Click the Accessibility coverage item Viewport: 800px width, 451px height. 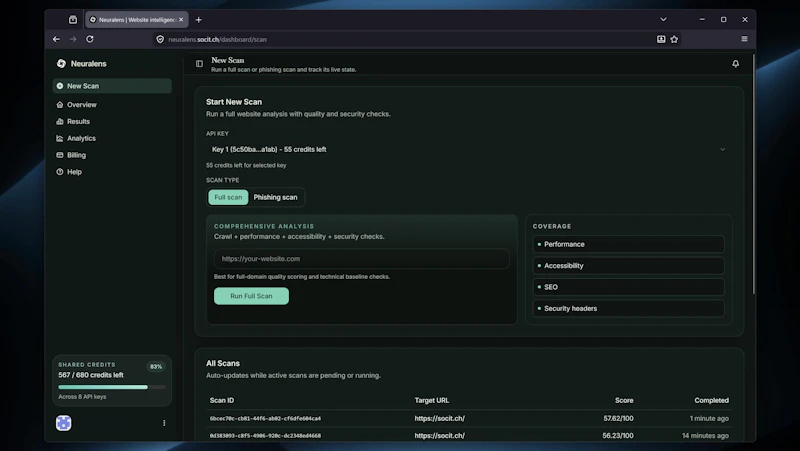(x=628, y=266)
